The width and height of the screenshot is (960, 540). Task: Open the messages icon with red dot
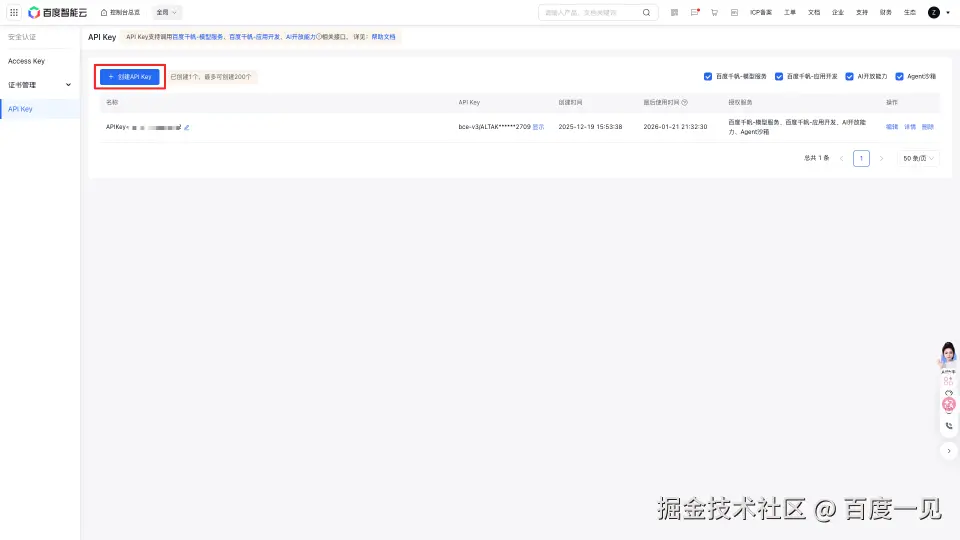point(694,12)
